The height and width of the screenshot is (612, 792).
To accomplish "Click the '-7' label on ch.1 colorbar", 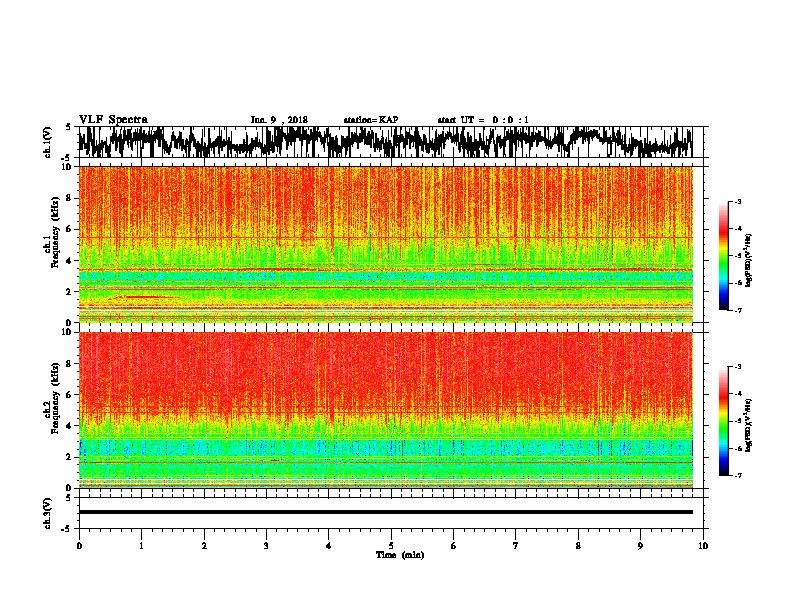I will [737, 310].
